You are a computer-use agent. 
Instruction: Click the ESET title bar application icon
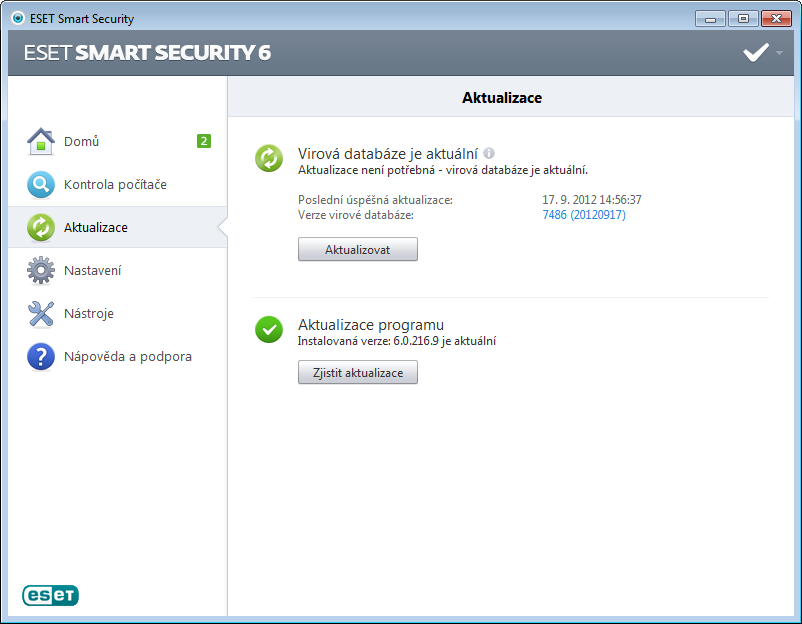coord(18,18)
